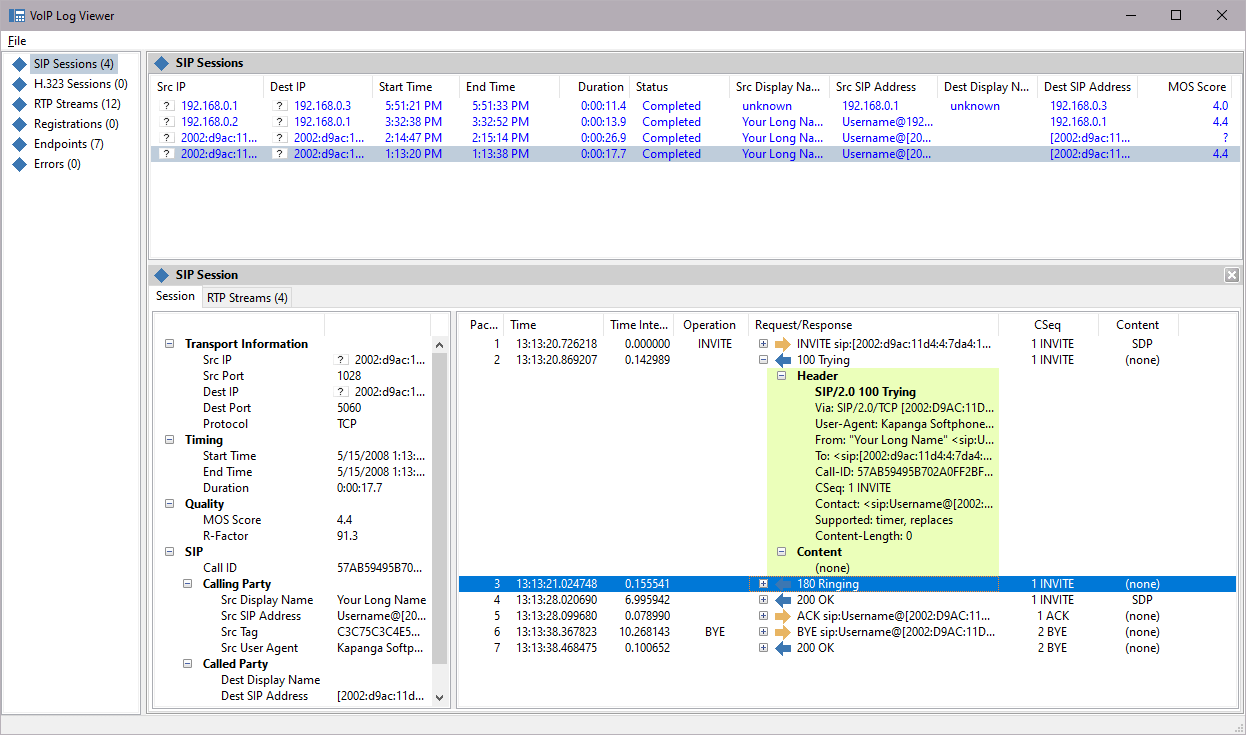Expand the 180 Ringing packet row

763,584
